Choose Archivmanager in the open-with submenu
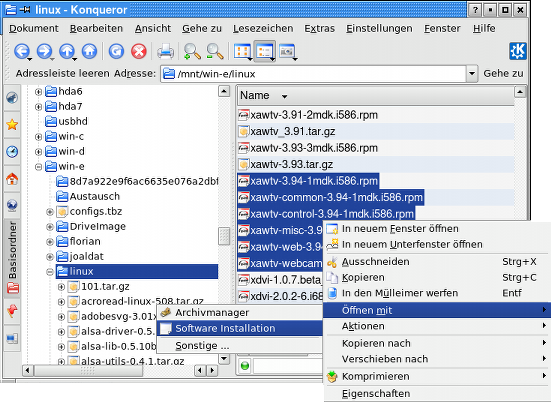This screenshot has width=551, height=402. pos(240,312)
